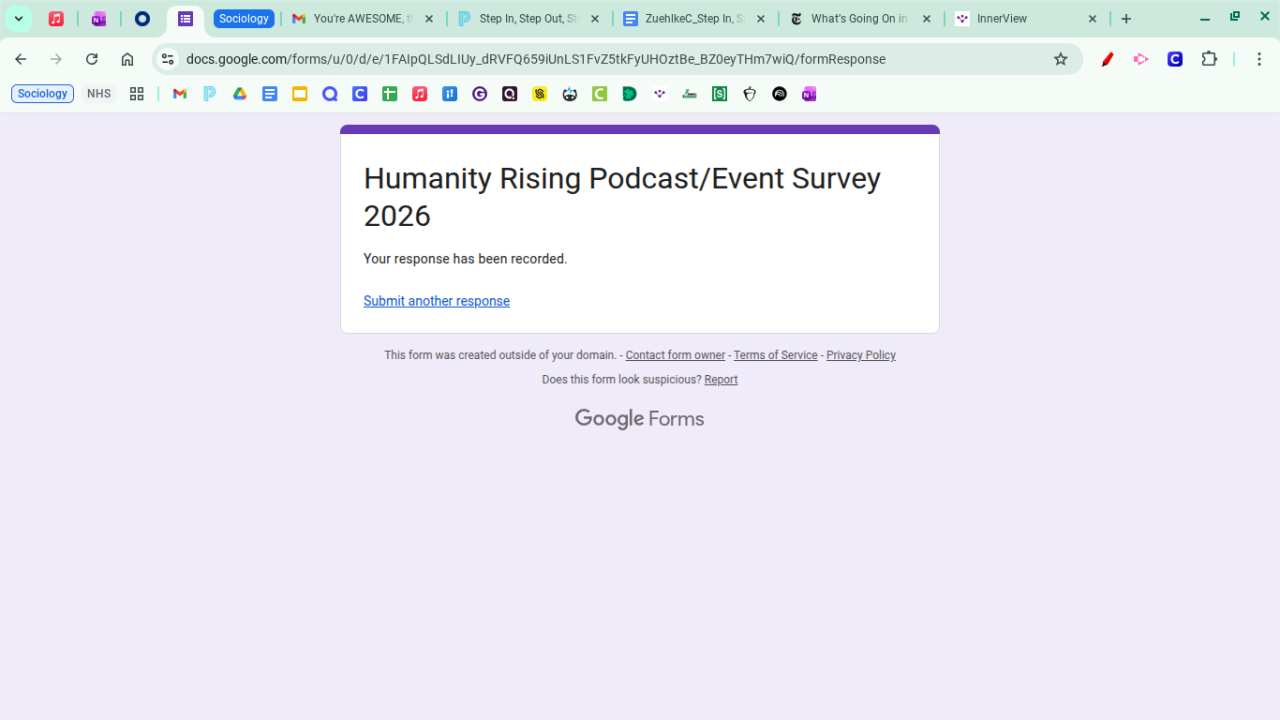Close the InnerView tab
The height and width of the screenshot is (720, 1280).
coord(1092,19)
